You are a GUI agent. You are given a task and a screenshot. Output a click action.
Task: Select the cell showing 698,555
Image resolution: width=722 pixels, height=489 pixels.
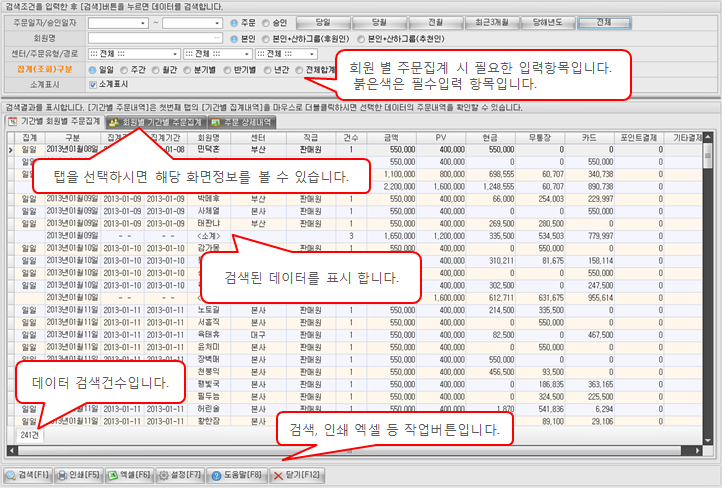490,174
